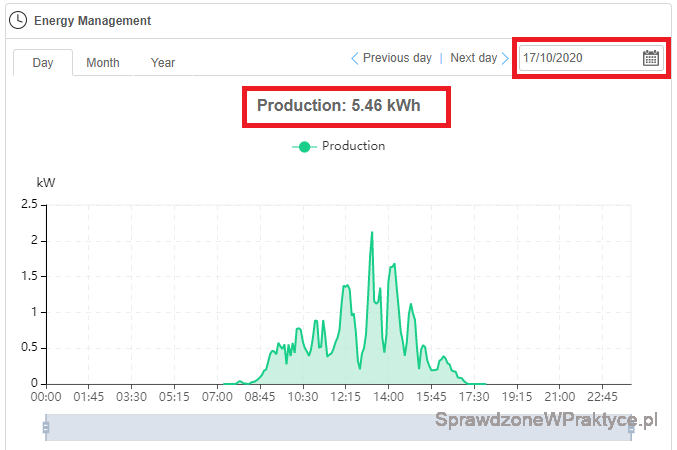677x450 pixels.
Task: Click the highest production peak on chart
Action: tap(372, 233)
